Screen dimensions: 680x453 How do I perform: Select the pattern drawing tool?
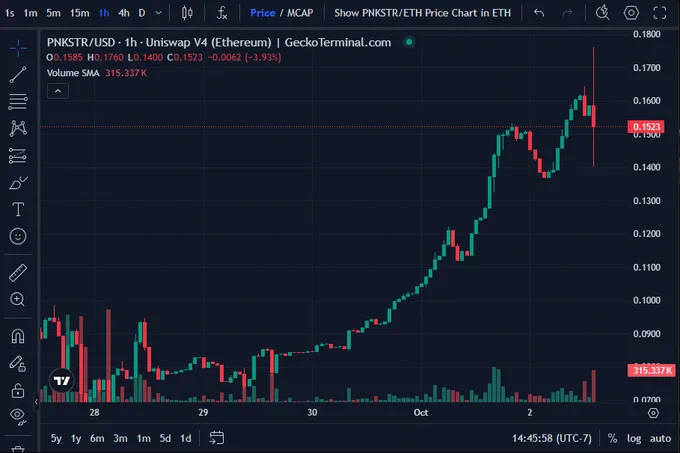(x=18, y=128)
